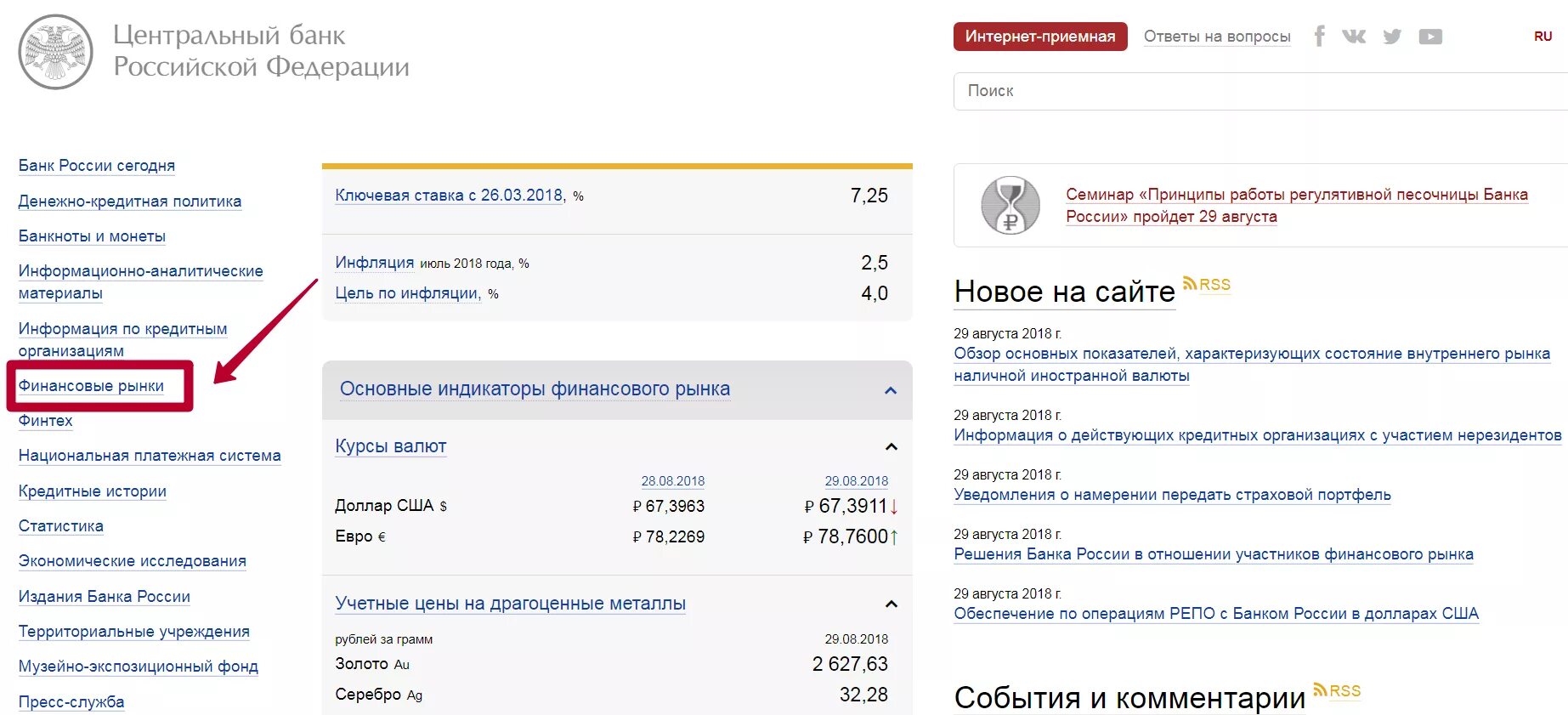Open the Новое на сайте heading
The height and width of the screenshot is (715, 1568).
coord(1065,292)
